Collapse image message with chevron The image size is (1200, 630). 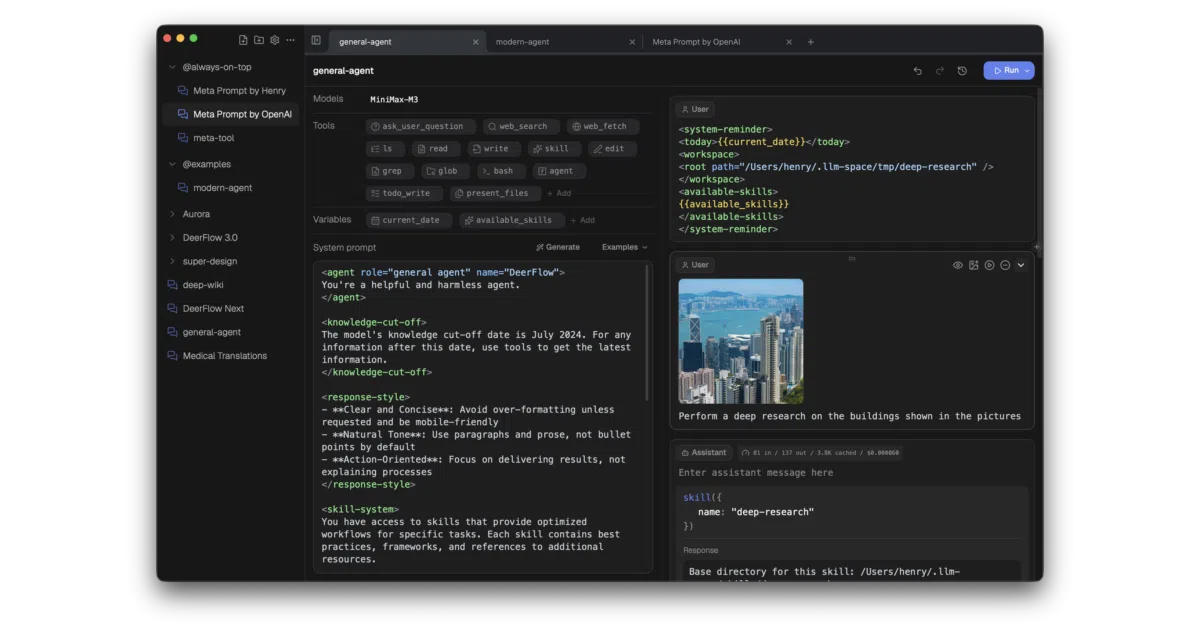pos(1021,265)
